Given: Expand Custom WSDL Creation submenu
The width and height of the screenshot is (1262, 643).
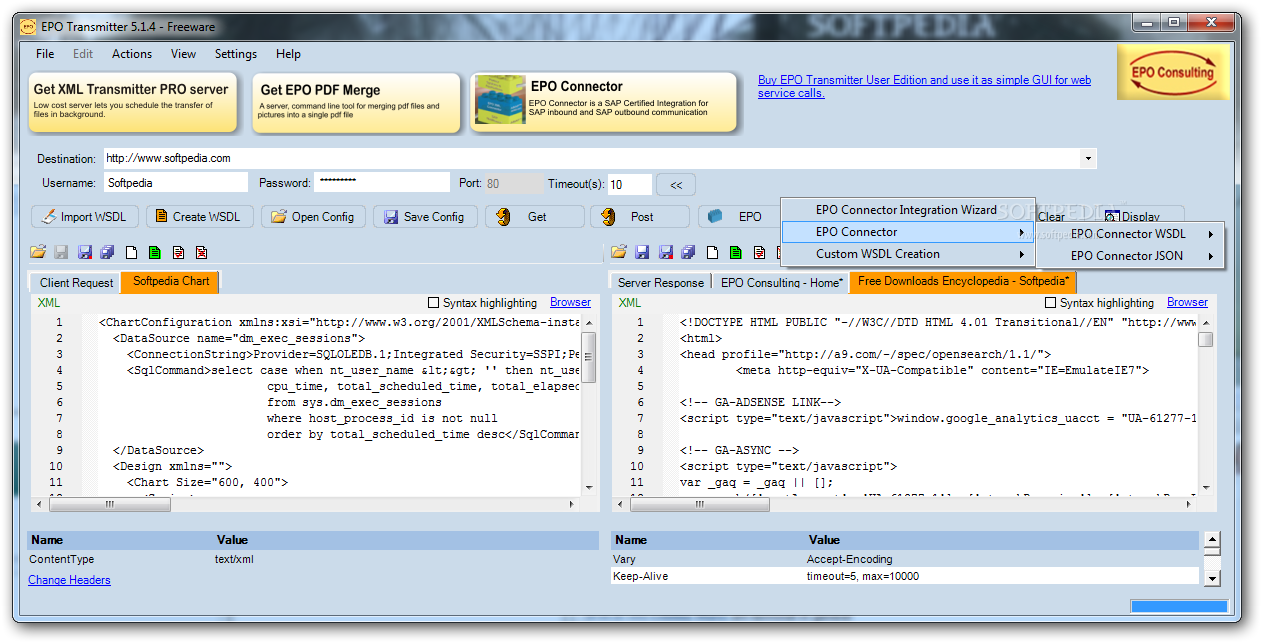Looking at the screenshot, I should tap(908, 254).
